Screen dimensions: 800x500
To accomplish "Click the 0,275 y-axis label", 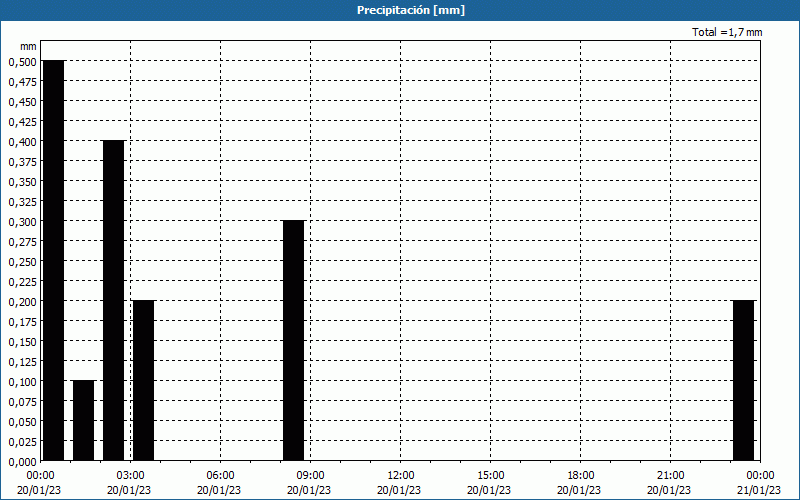I will (x=23, y=241).
